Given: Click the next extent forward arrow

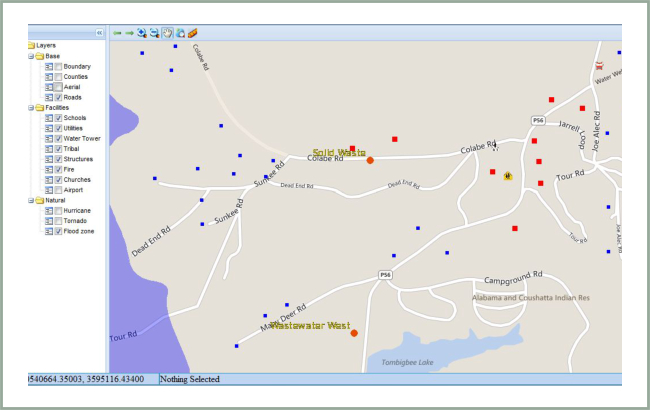Looking at the screenshot, I should point(130,33).
